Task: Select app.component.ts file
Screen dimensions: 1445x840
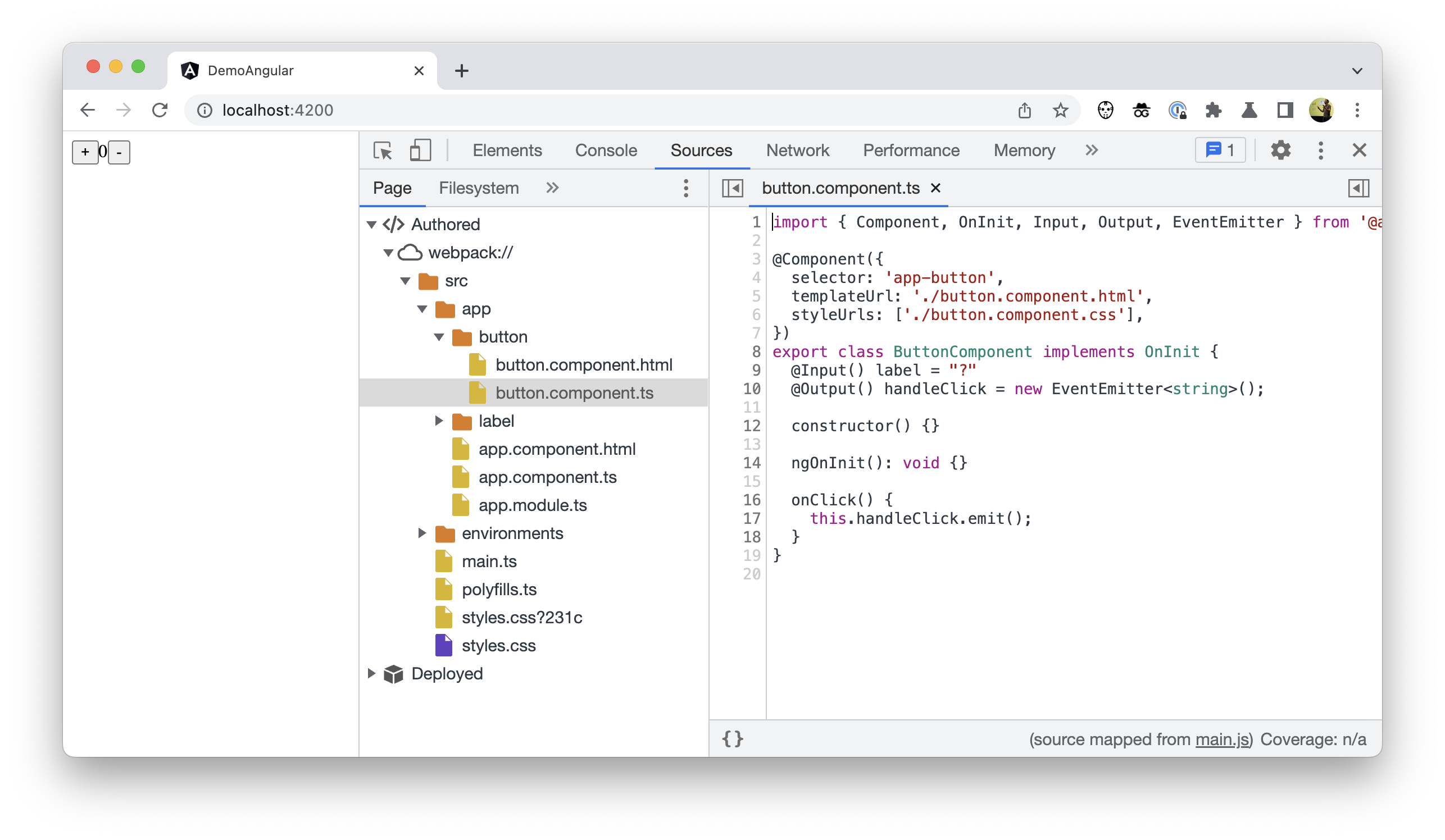Action: point(548,477)
